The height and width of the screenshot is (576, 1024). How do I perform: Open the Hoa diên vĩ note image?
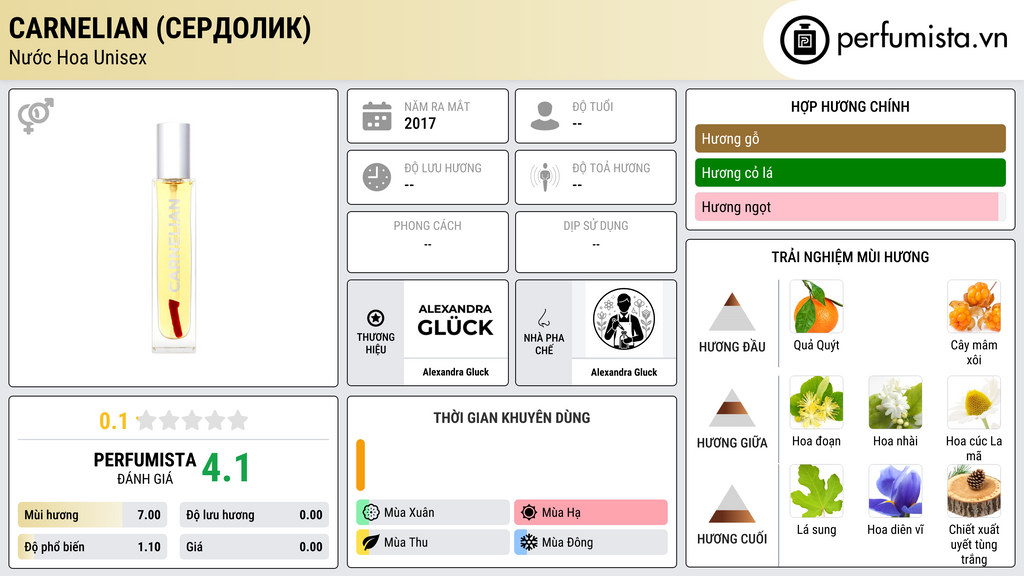[x=895, y=491]
